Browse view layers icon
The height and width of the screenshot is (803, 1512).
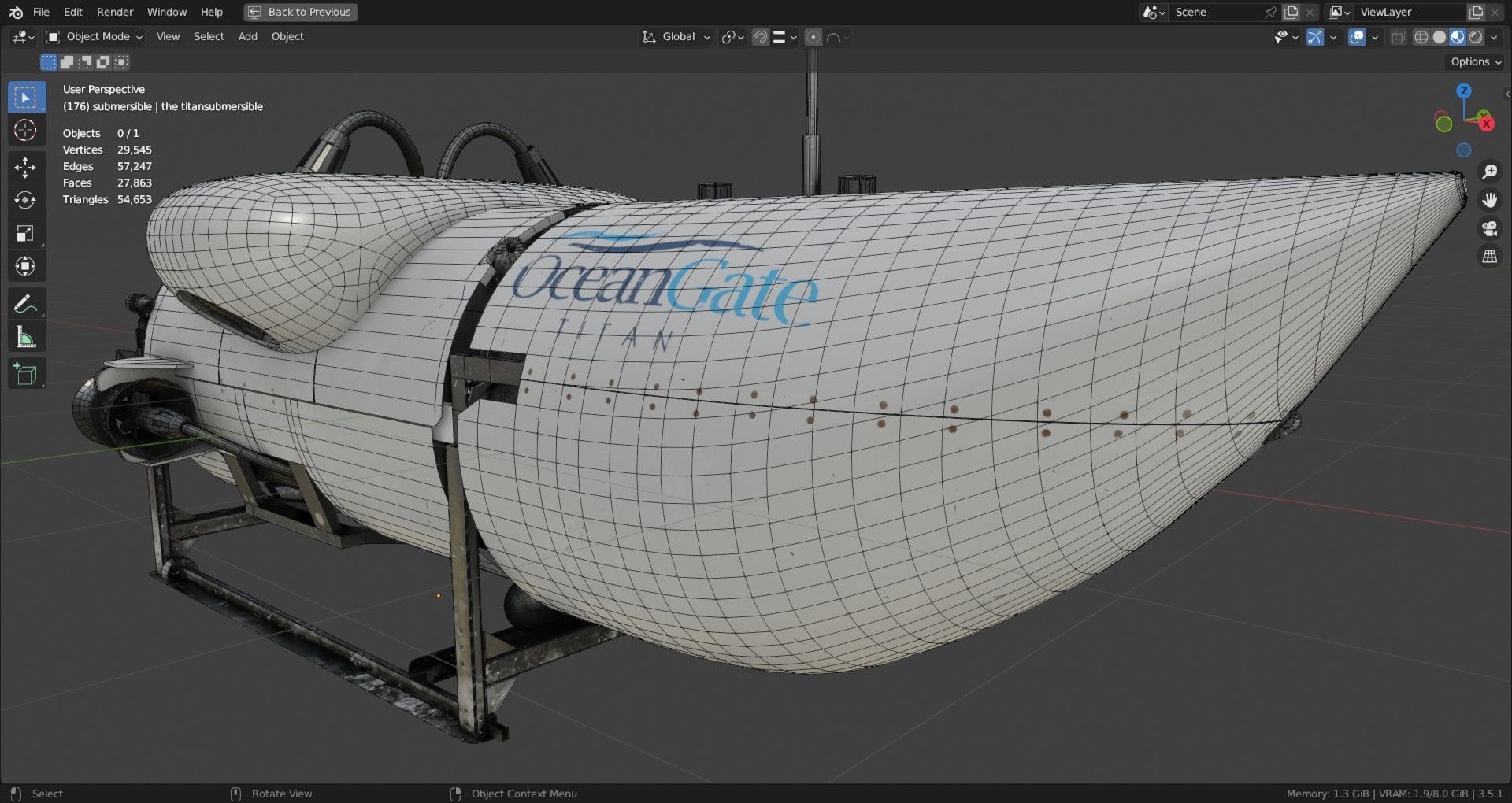(x=1340, y=13)
